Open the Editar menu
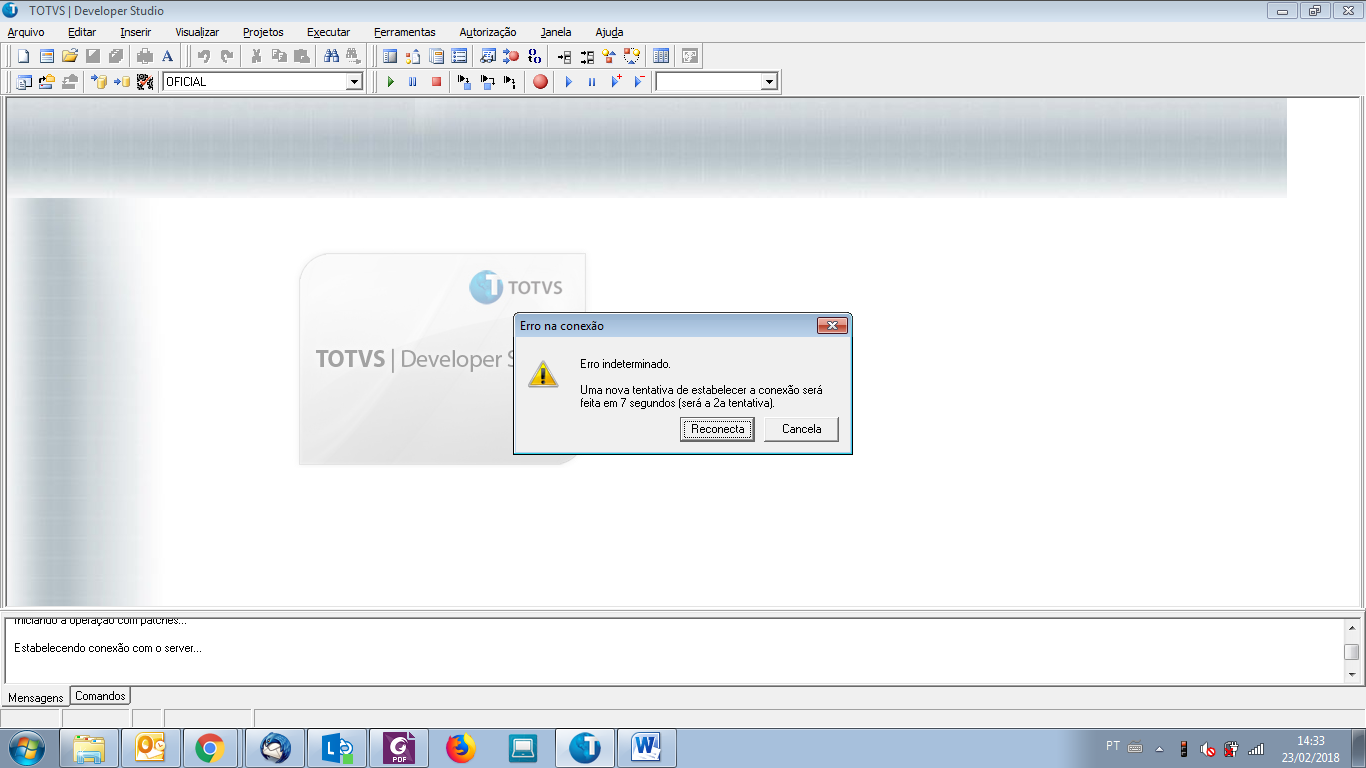The width and height of the screenshot is (1366, 768). pos(82,32)
